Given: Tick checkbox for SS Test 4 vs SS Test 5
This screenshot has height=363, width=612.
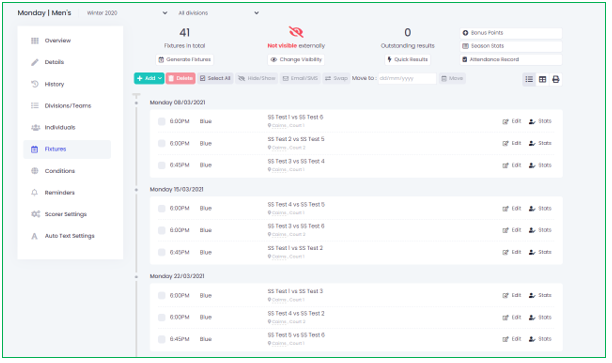Looking at the screenshot, I should 162,208.
